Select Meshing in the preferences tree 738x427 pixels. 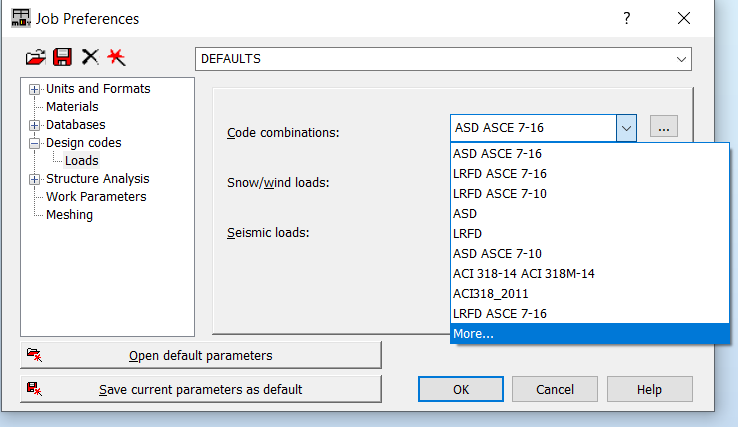69,215
